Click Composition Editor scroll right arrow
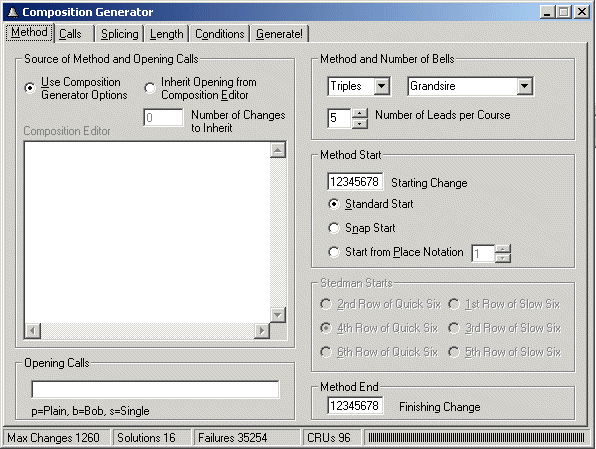Viewport: 596px width, 449px height. pyautogui.click(x=262, y=330)
